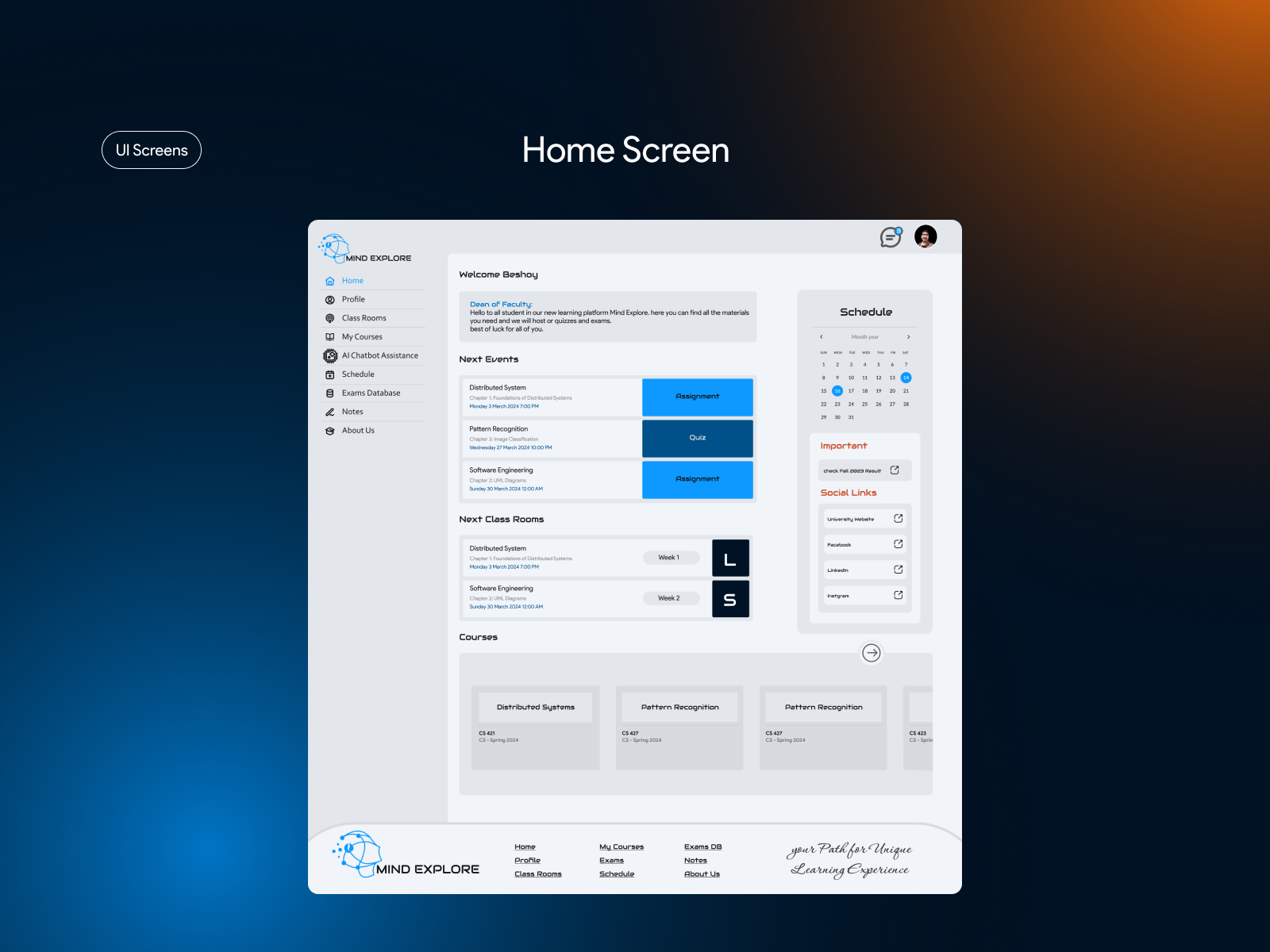Click check Fall 2023 Result link icon

(x=895, y=470)
